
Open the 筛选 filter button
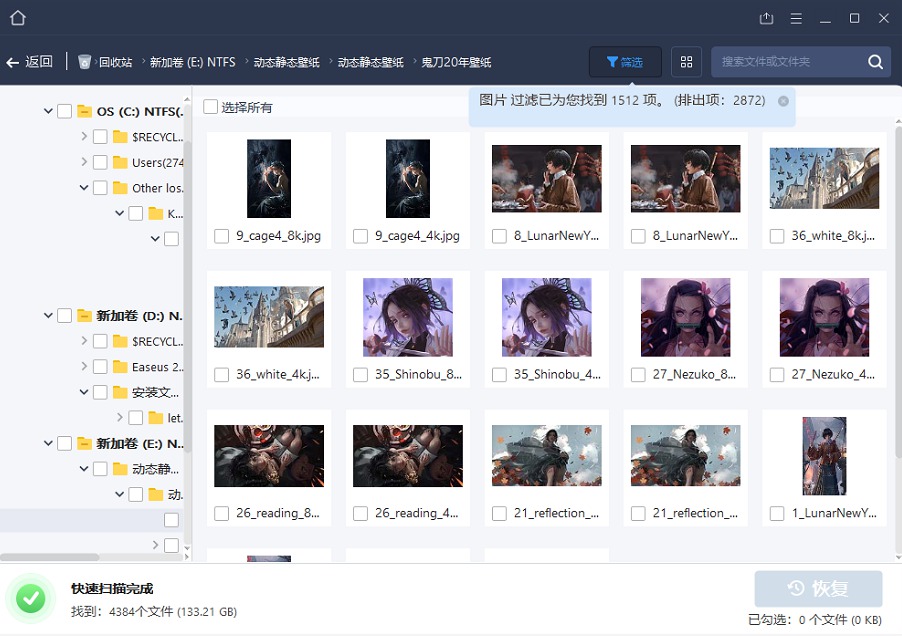[625, 62]
